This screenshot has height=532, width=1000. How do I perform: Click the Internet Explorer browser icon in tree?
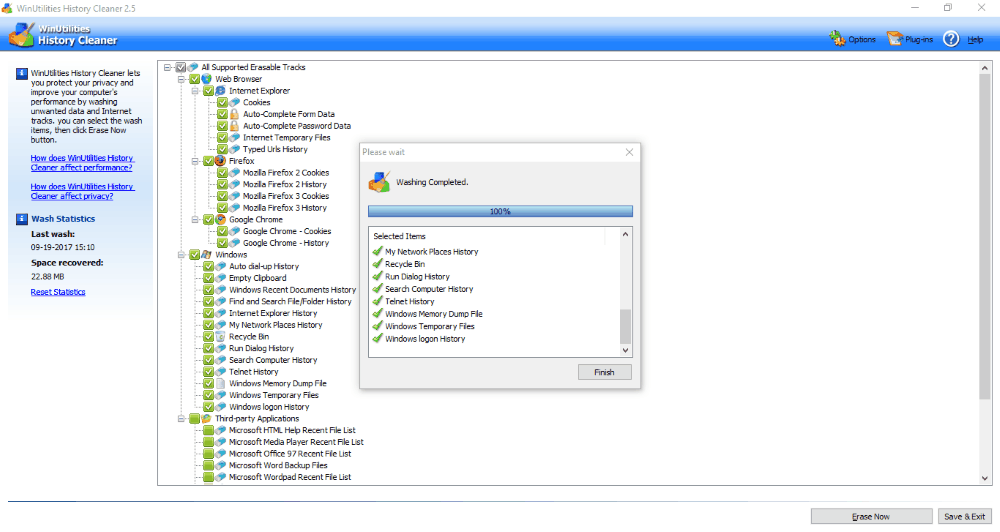click(x=221, y=91)
